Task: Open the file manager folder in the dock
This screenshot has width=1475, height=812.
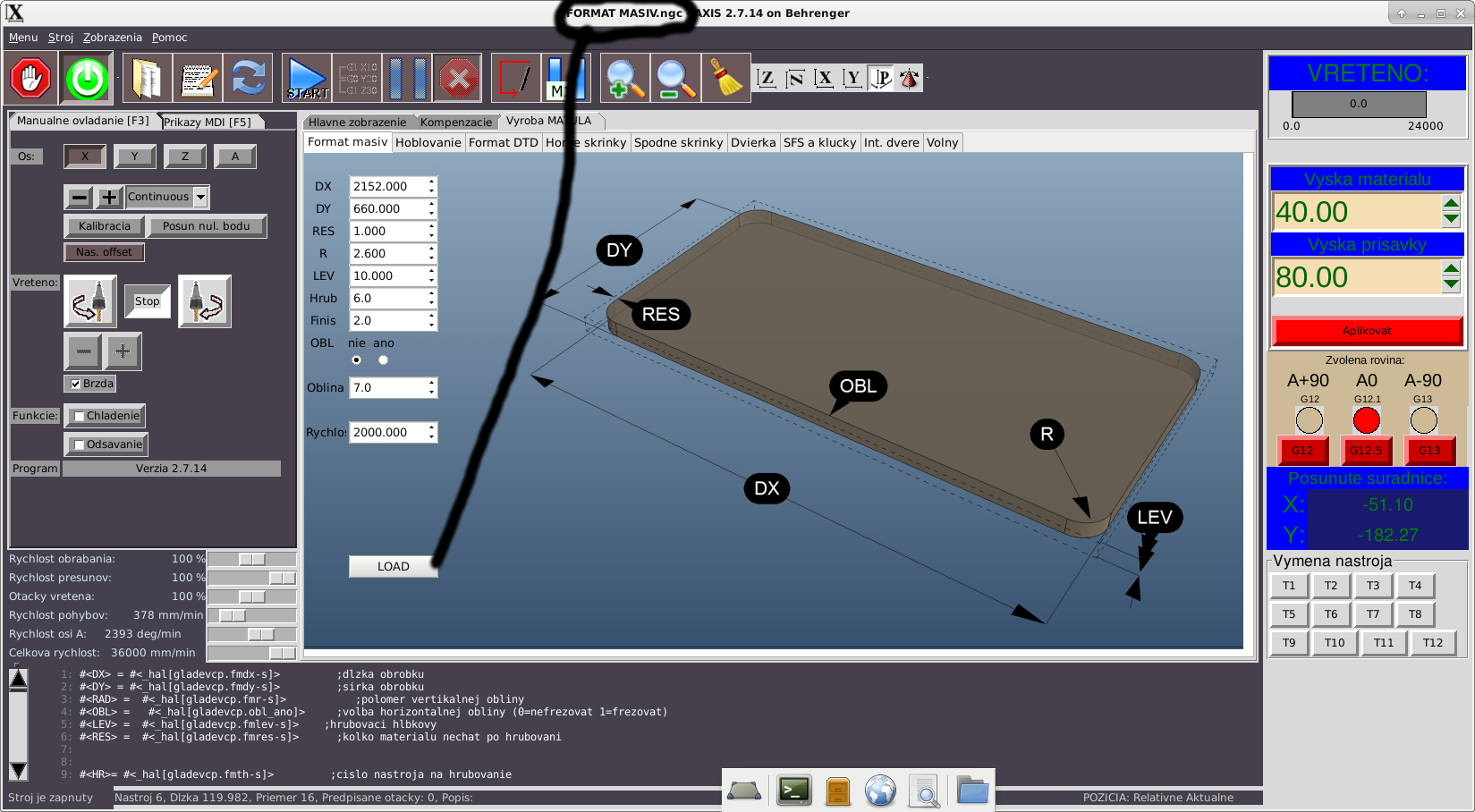Action: coord(971,791)
